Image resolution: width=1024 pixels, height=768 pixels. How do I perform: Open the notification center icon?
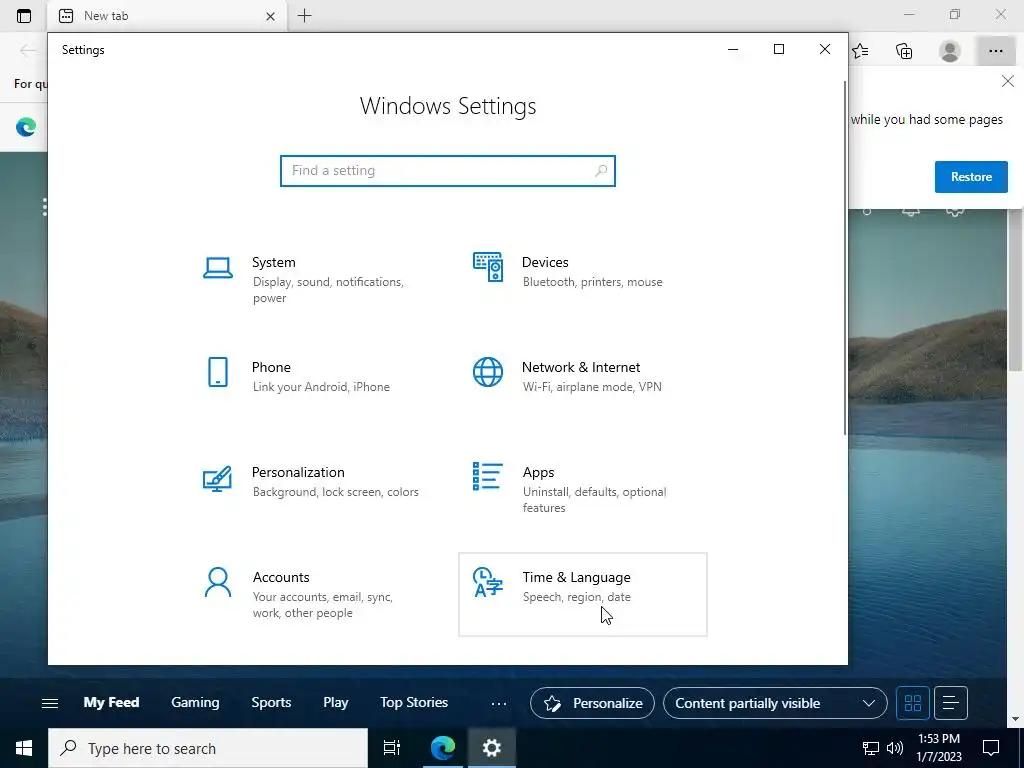pos(991,748)
